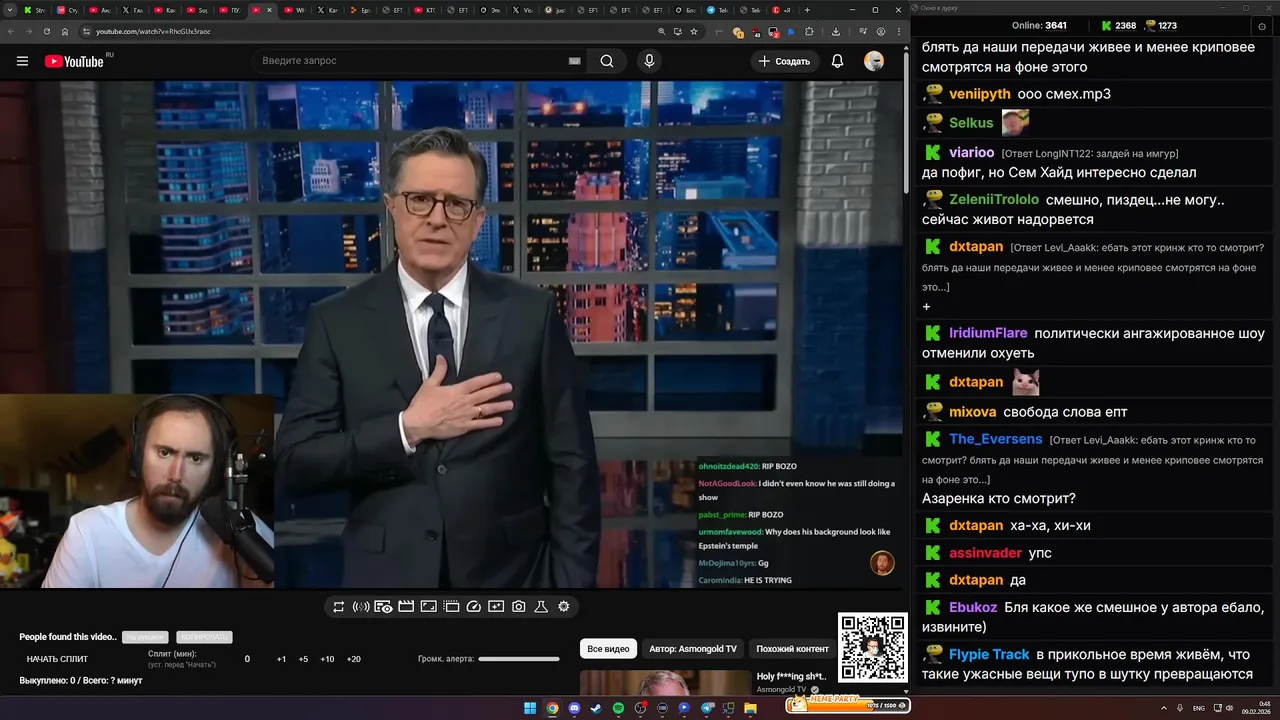Add +1 minute to the split
This screenshot has width=1280, height=720.
pos(281,659)
